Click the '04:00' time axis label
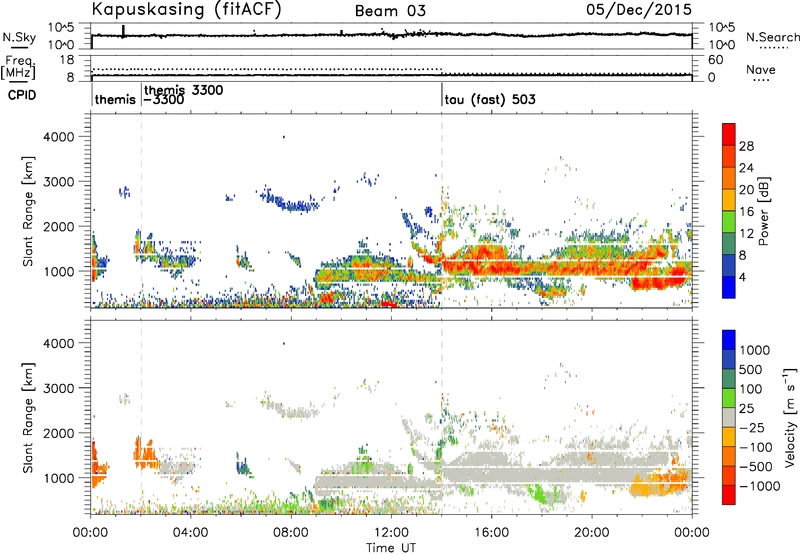The height and width of the screenshot is (554, 800). click(190, 533)
